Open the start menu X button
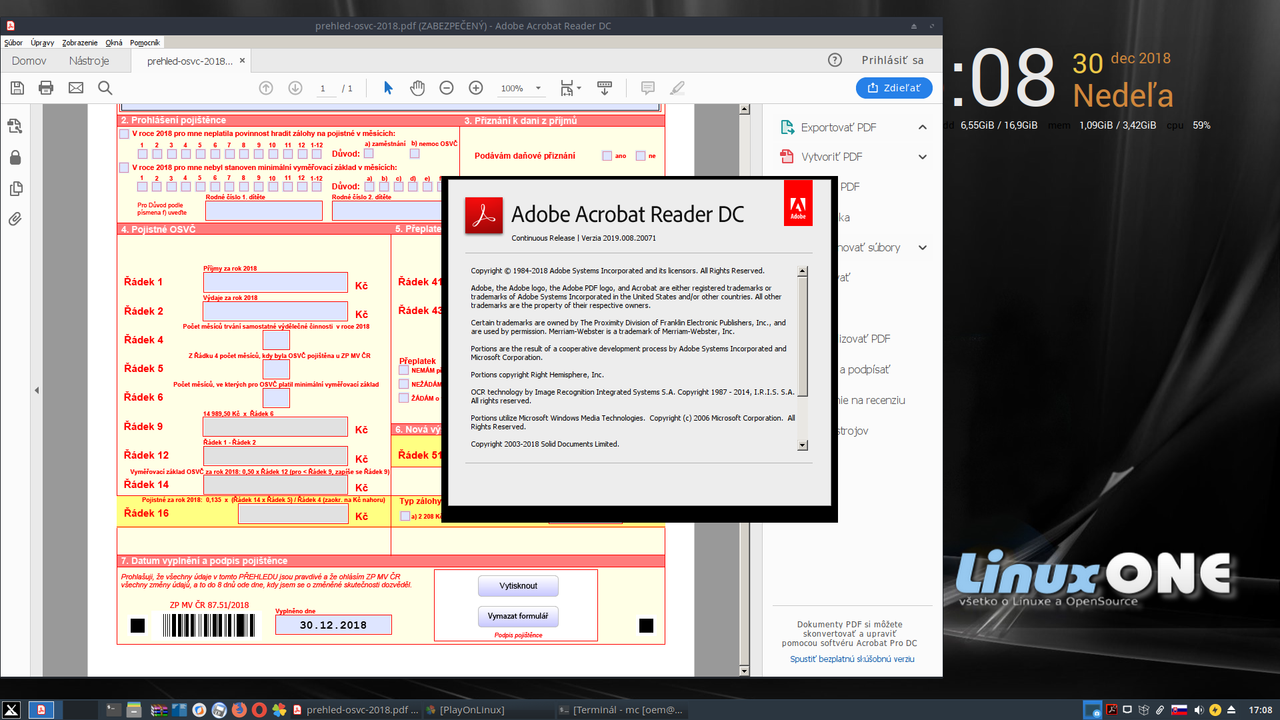This screenshot has height=720, width=1280. [x=12, y=710]
